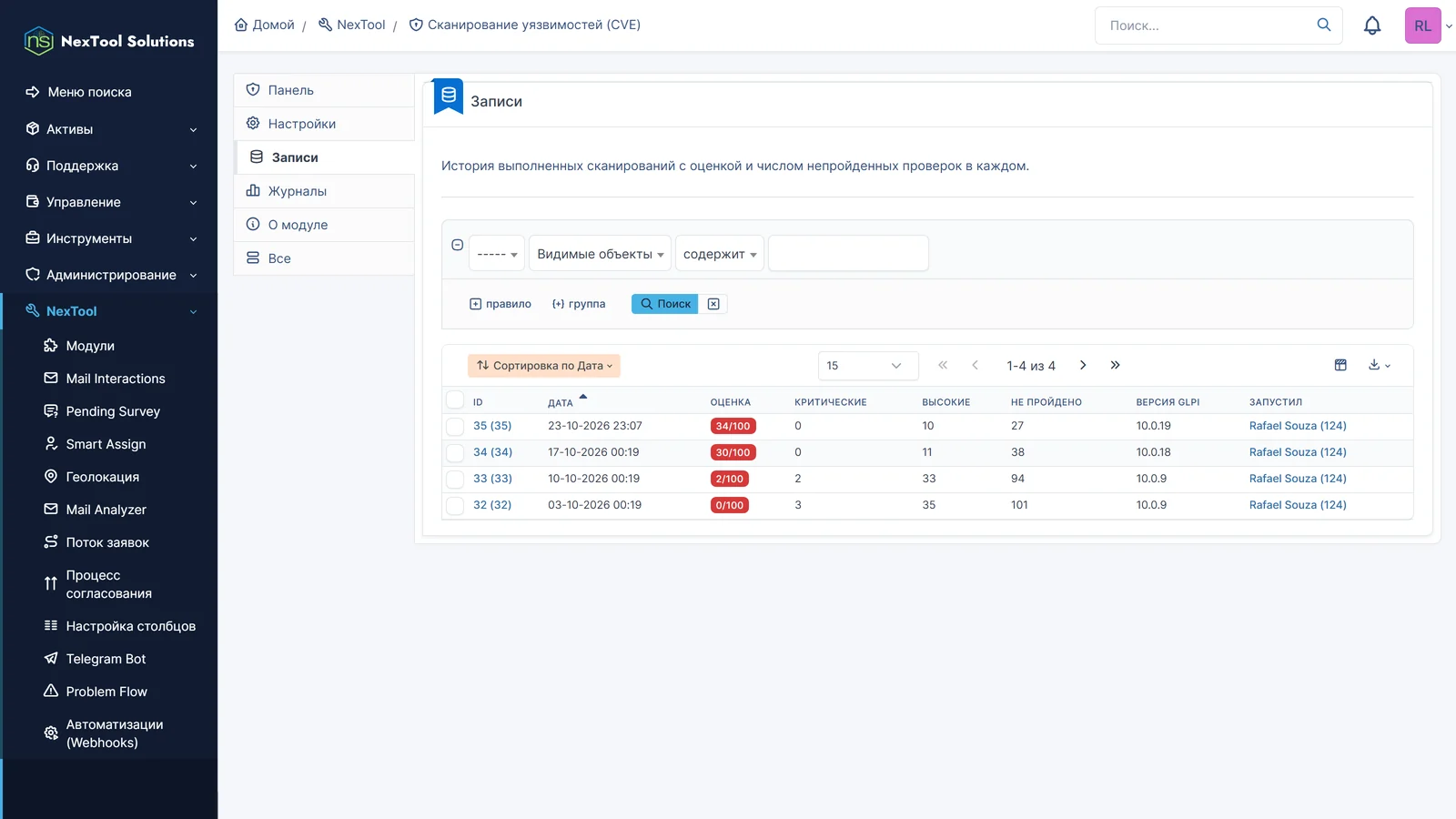Sort by the ДАТА column header
The height and width of the screenshot is (819, 1456).
point(561,402)
